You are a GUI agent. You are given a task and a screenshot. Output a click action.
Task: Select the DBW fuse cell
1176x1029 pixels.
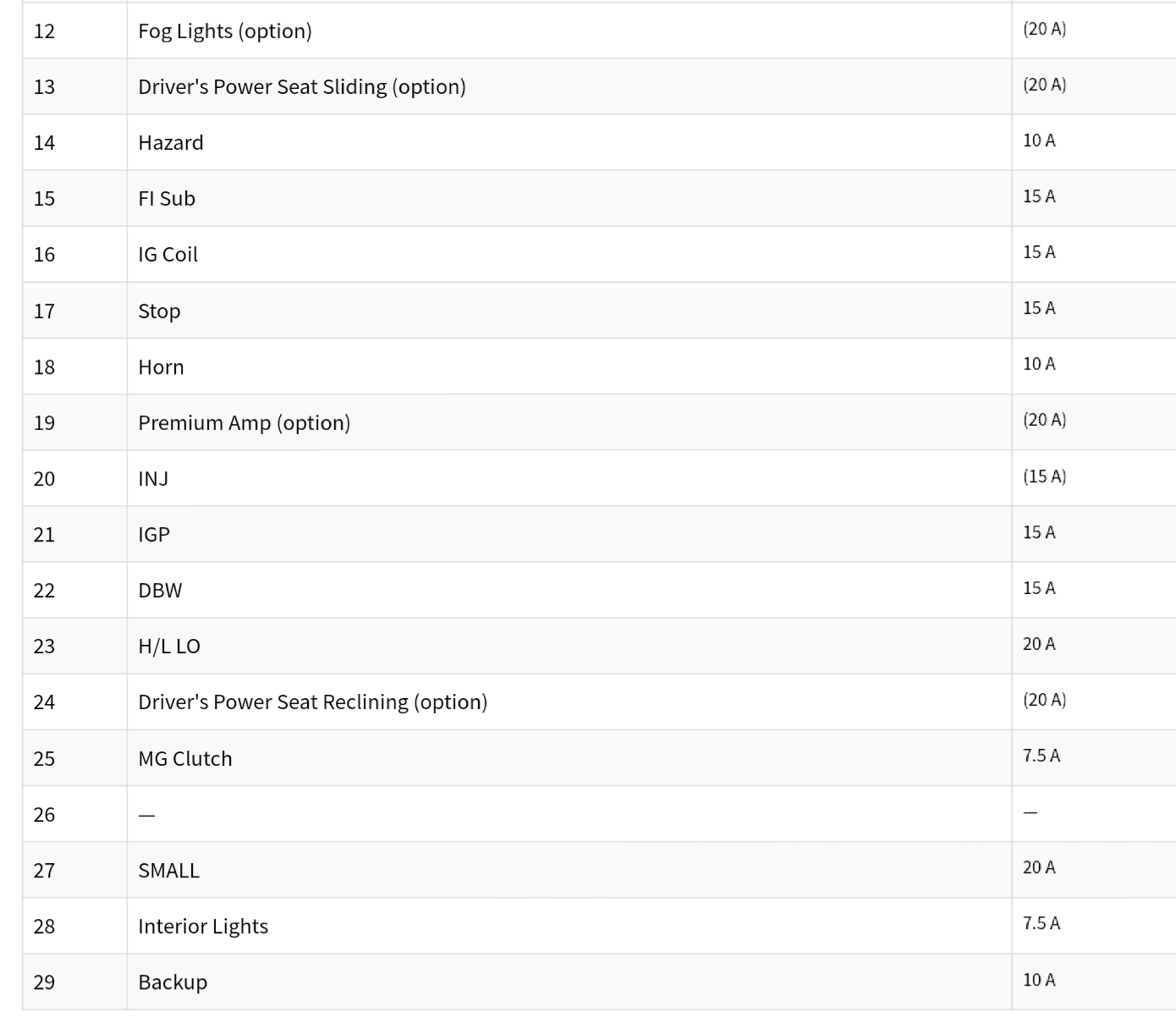click(x=160, y=591)
